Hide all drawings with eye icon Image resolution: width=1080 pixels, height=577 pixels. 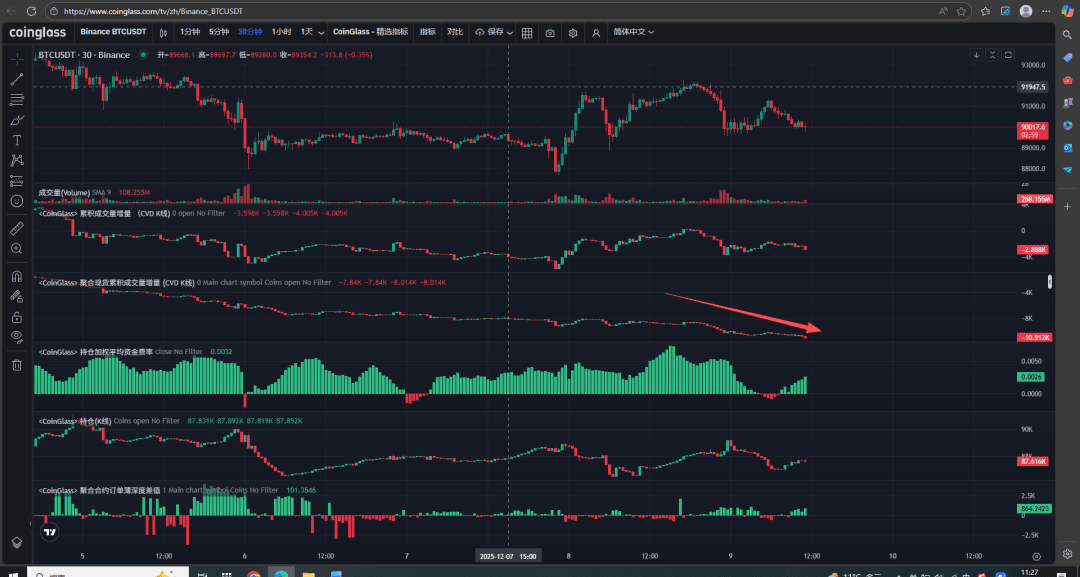click(x=17, y=337)
